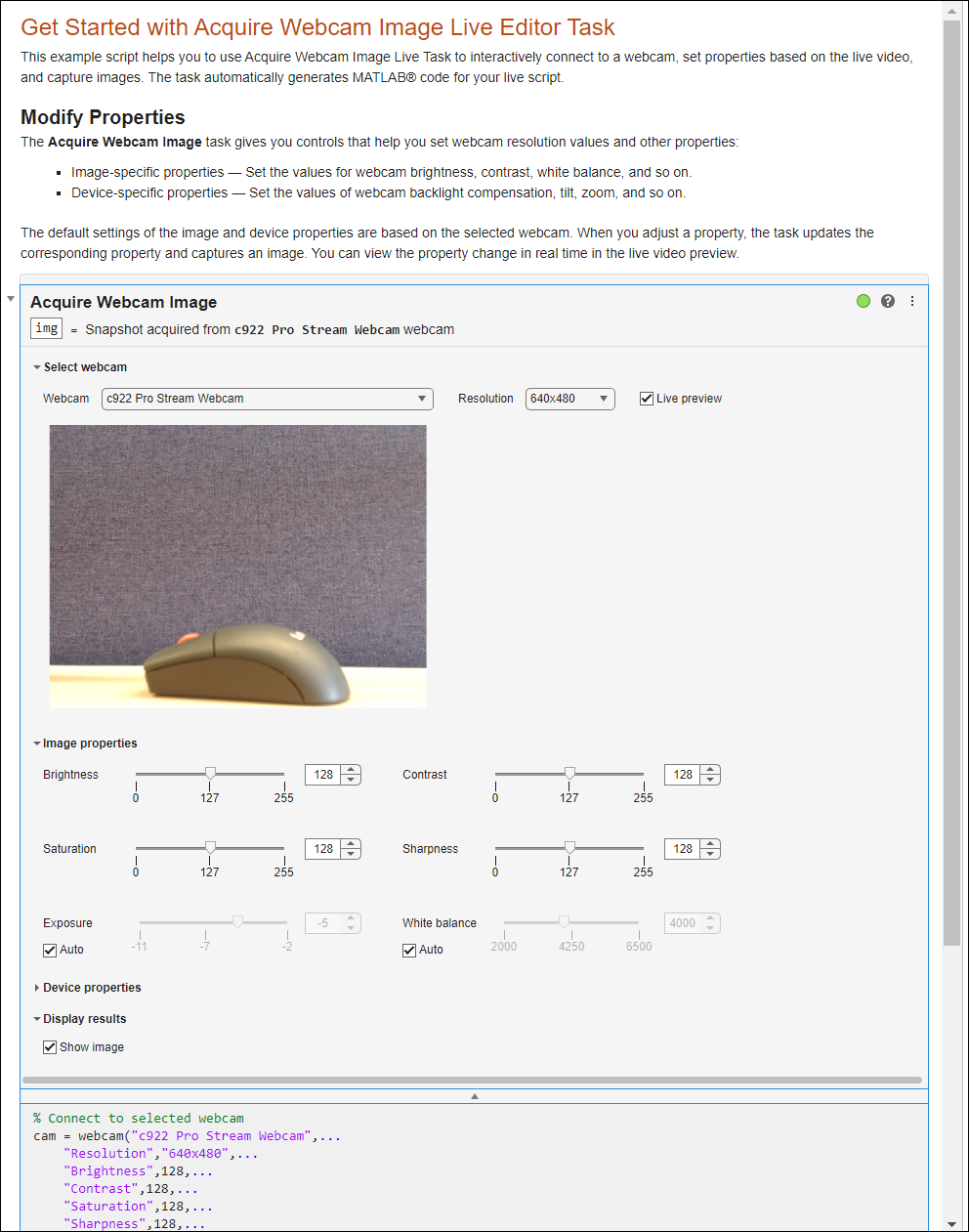Collapse the Display results section
The height and width of the screenshot is (1232, 969).
pyautogui.click(x=36, y=1018)
